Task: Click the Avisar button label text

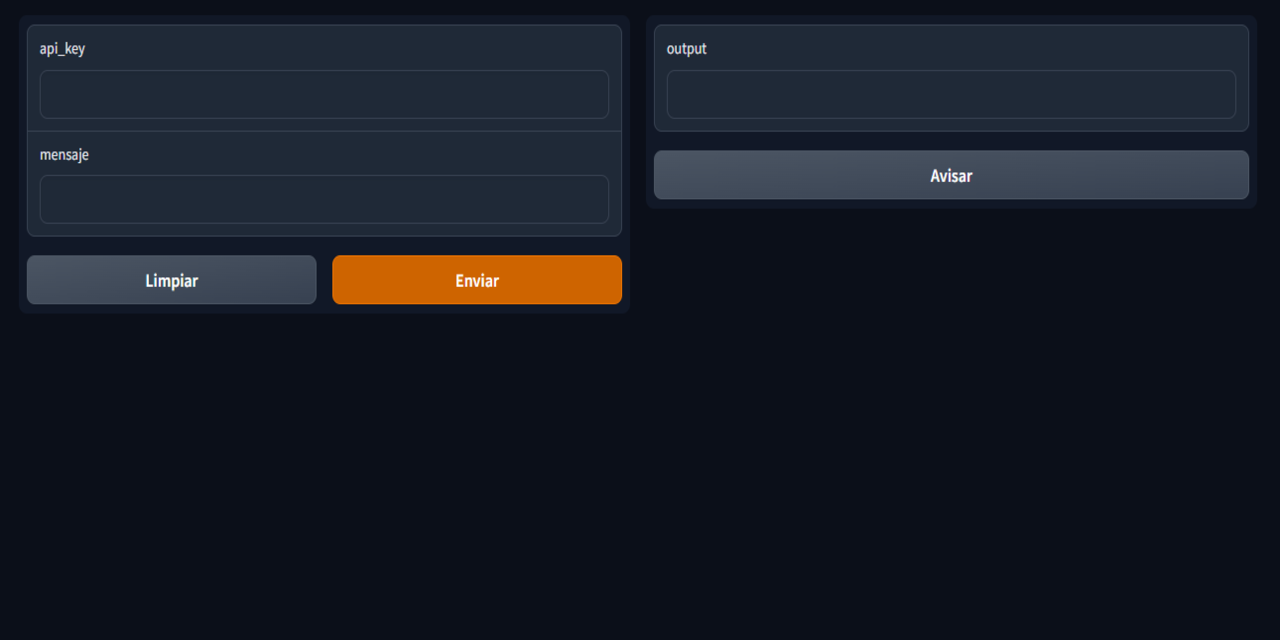Action: point(950,174)
